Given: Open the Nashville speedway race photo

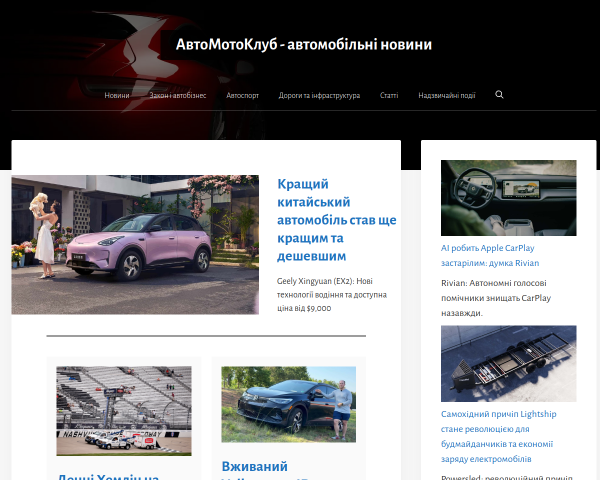Looking at the screenshot, I should pyautogui.click(x=124, y=411).
